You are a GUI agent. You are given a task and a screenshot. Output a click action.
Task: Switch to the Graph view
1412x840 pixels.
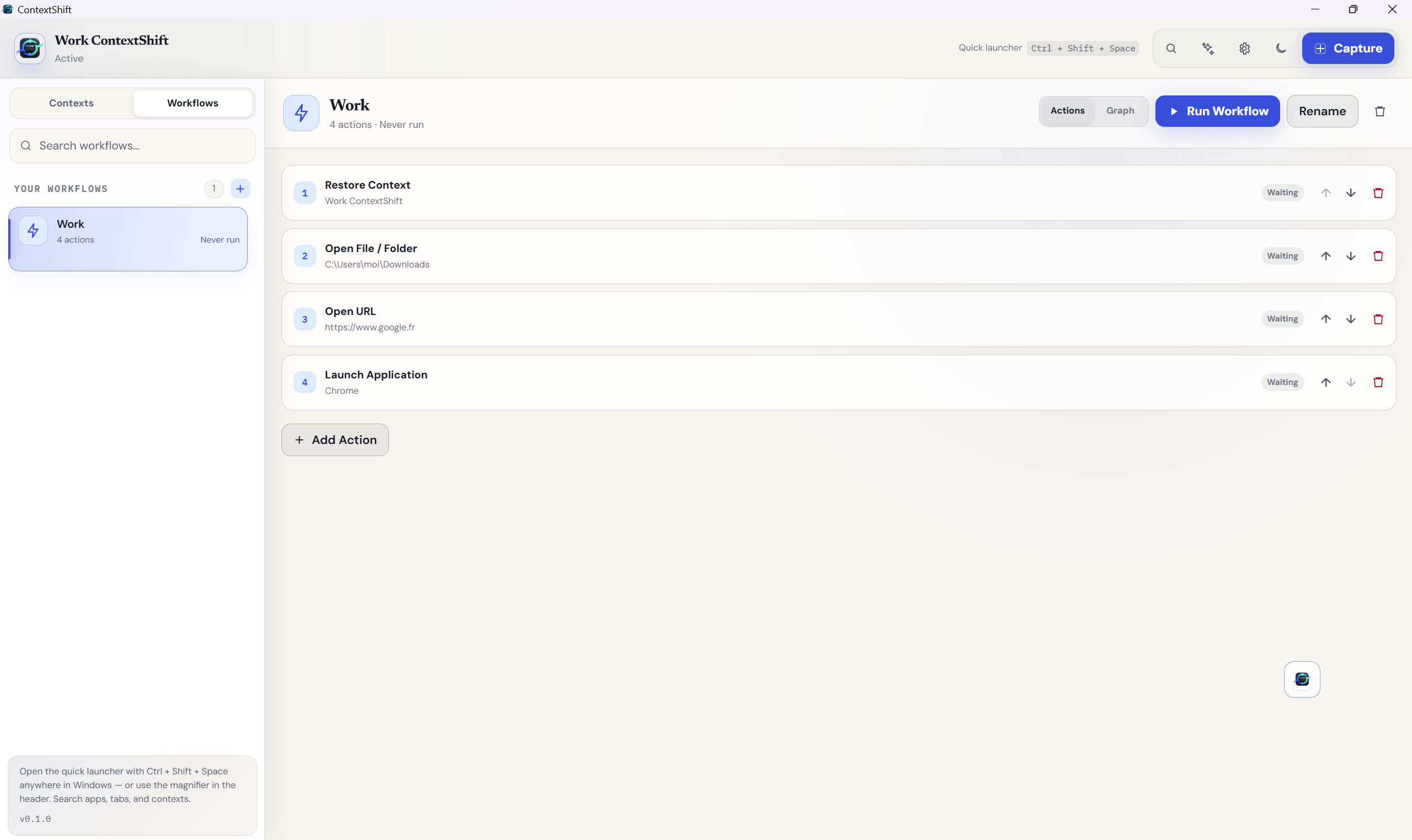point(1120,111)
